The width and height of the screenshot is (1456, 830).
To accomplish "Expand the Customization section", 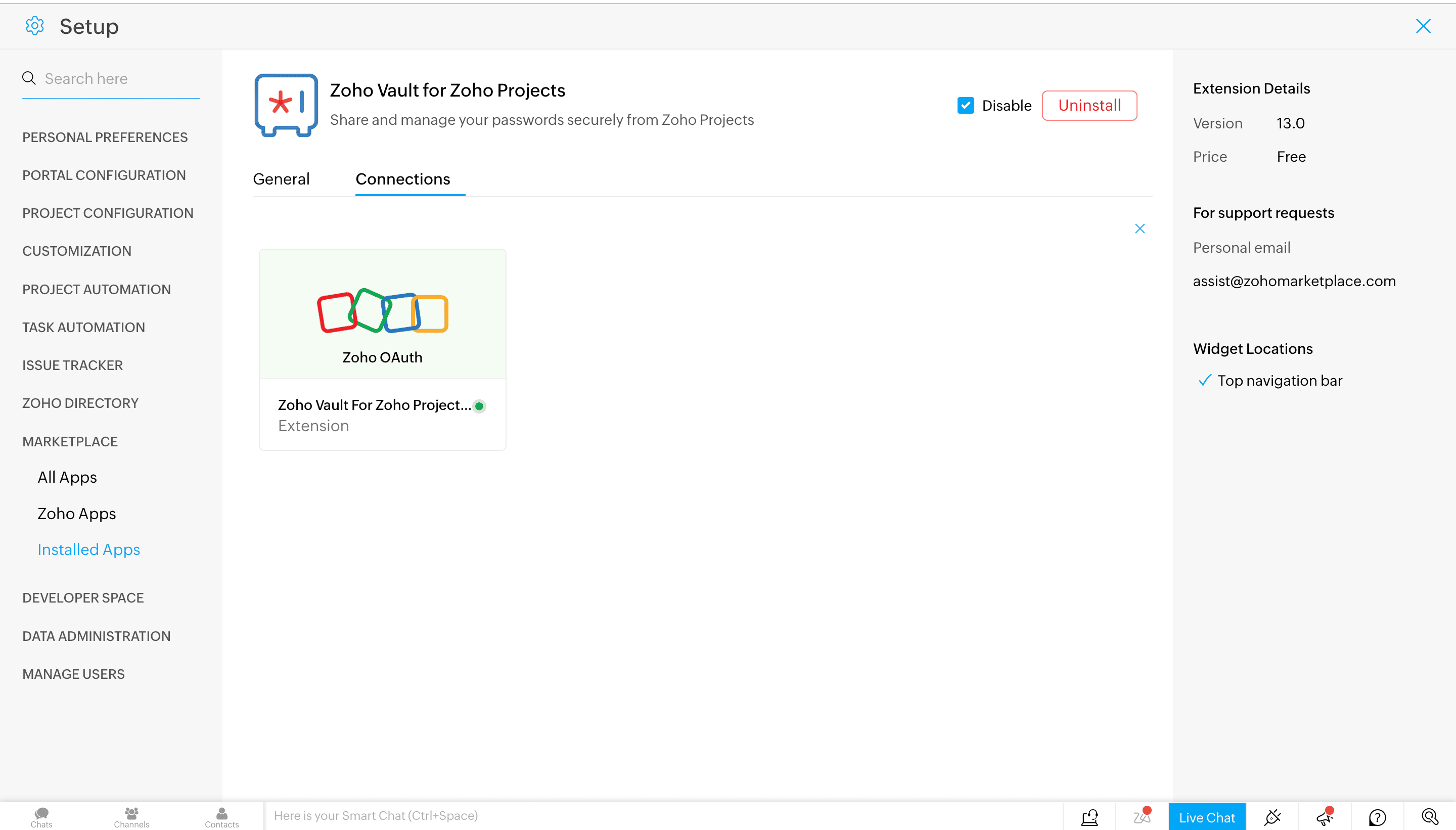I will (x=76, y=251).
